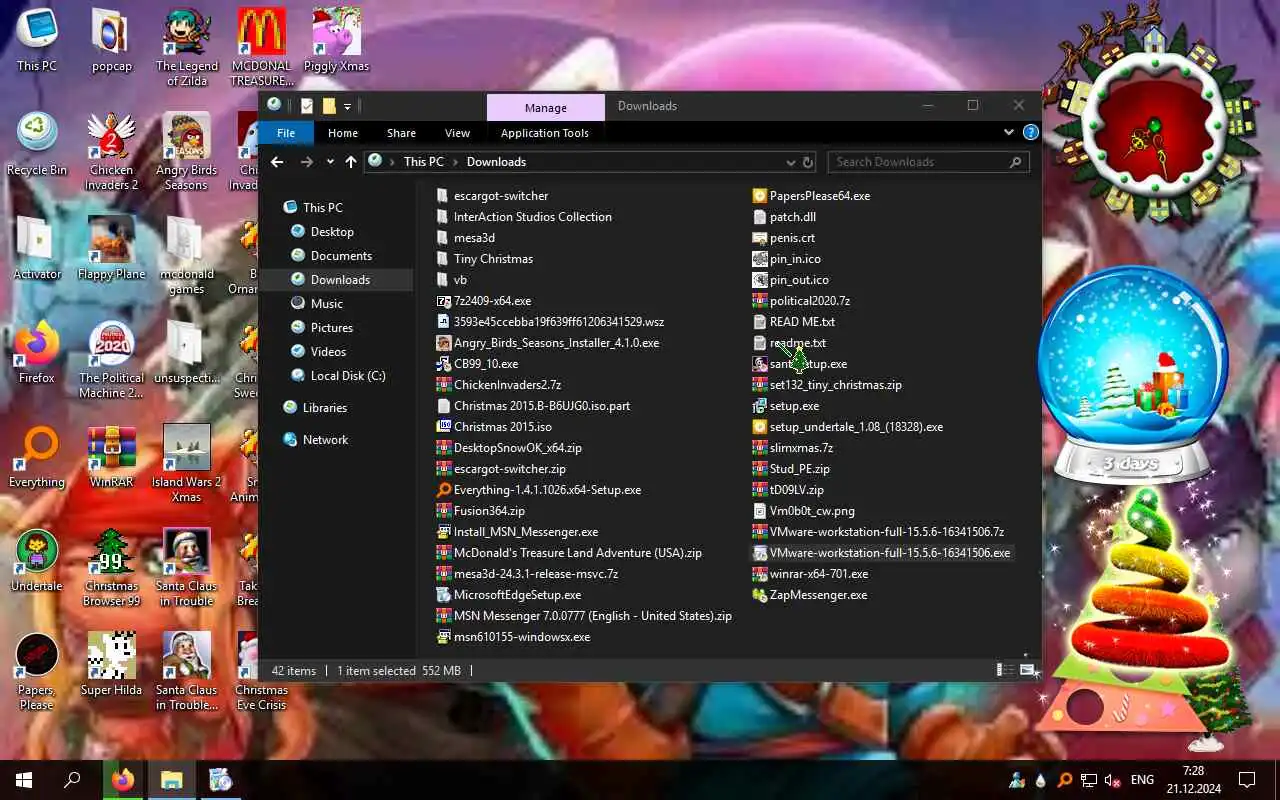Viewport: 1280px width, 800px height.
Task: Open the File menu tab
Action: coord(286,133)
